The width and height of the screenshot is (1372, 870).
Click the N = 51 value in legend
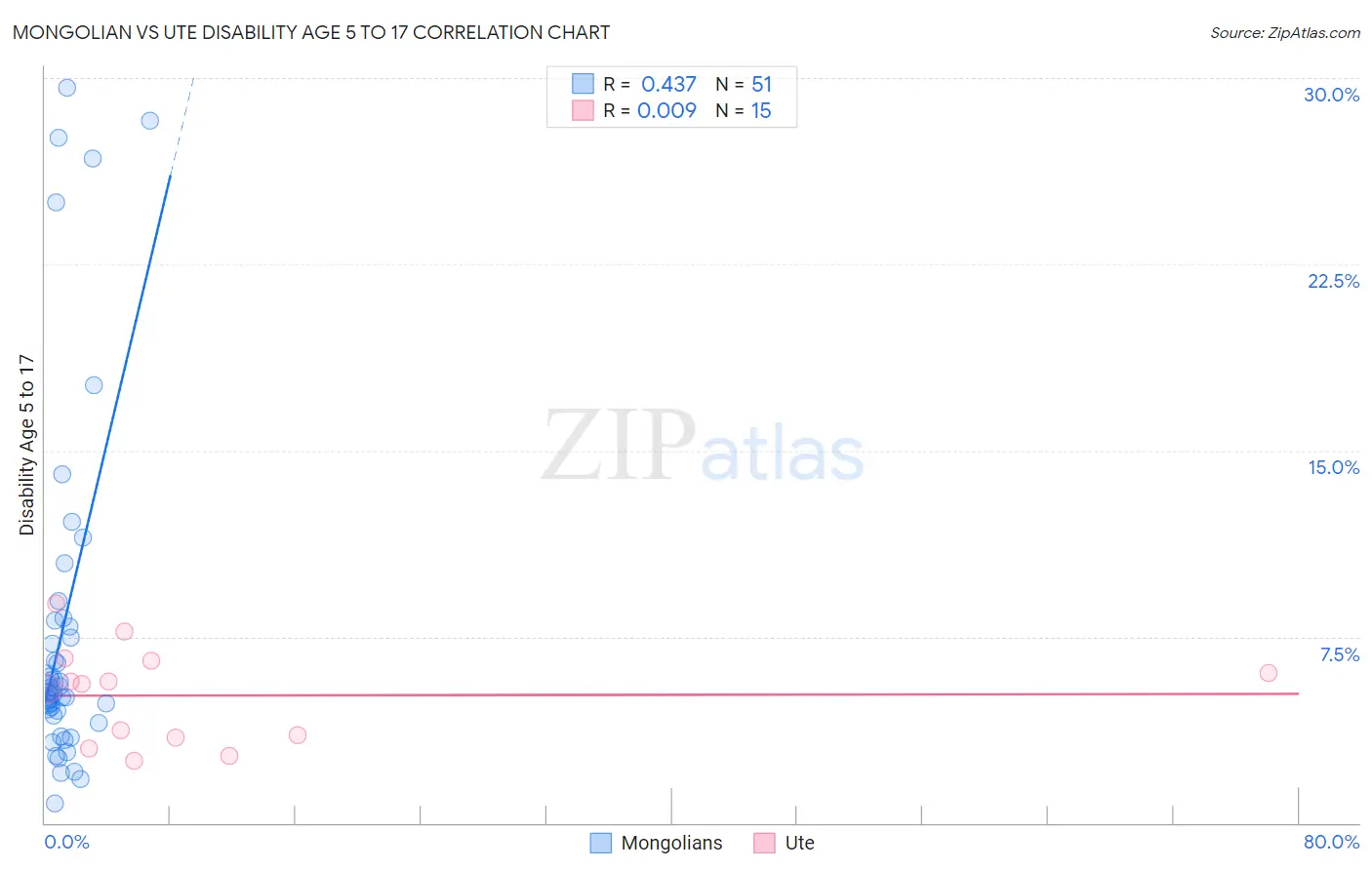pyautogui.click(x=744, y=84)
